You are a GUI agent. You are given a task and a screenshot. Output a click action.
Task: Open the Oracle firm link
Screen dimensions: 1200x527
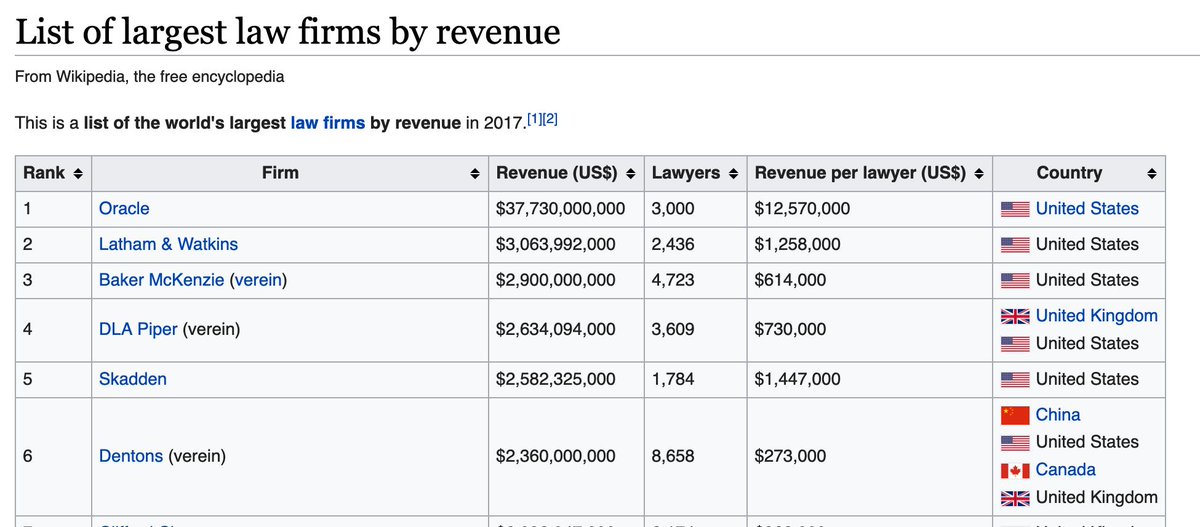click(124, 208)
